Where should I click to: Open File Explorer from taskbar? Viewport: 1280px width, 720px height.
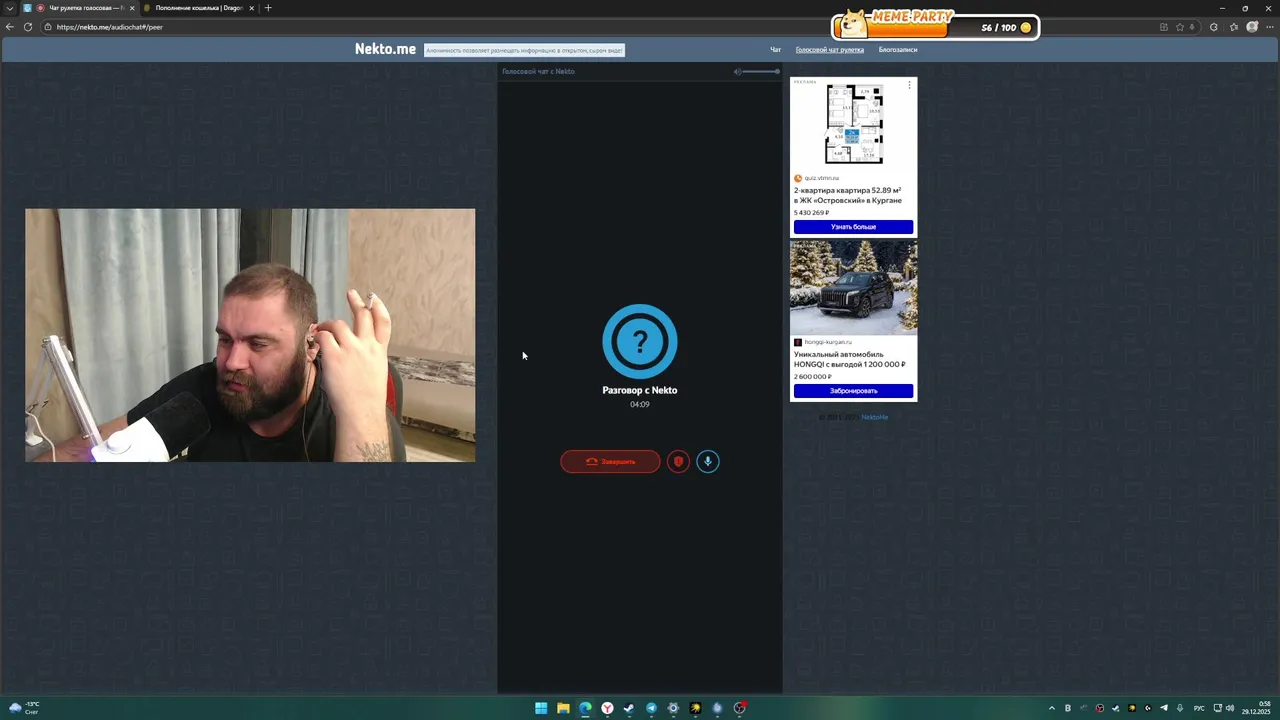tap(563, 708)
